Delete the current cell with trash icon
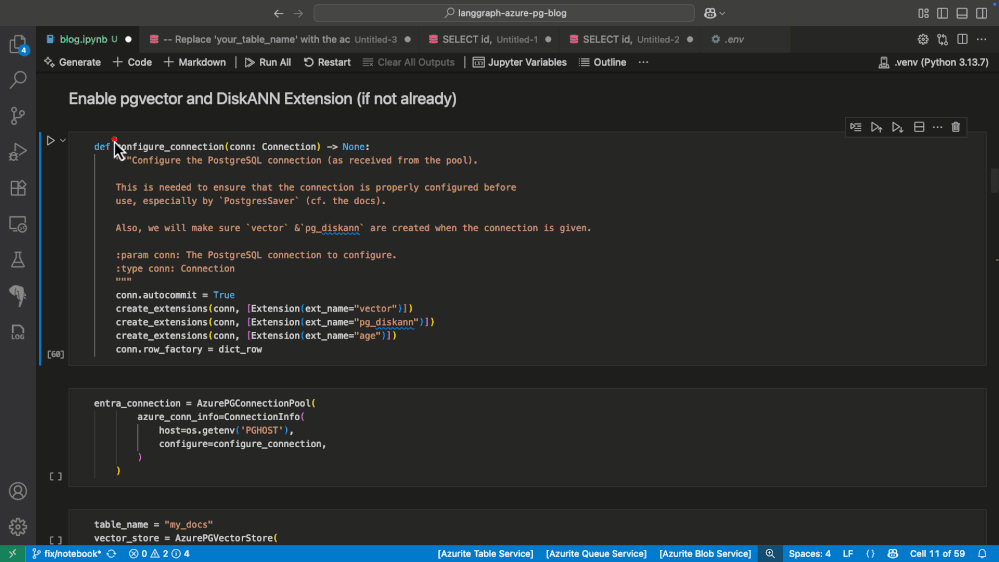The height and width of the screenshot is (562, 999). pos(956,127)
